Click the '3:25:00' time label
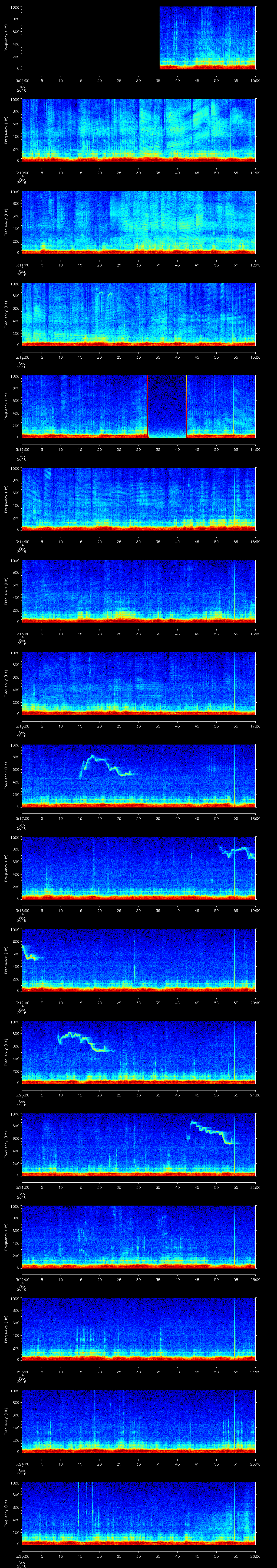Viewport: 277px width, 1568px height. tap(22, 1556)
